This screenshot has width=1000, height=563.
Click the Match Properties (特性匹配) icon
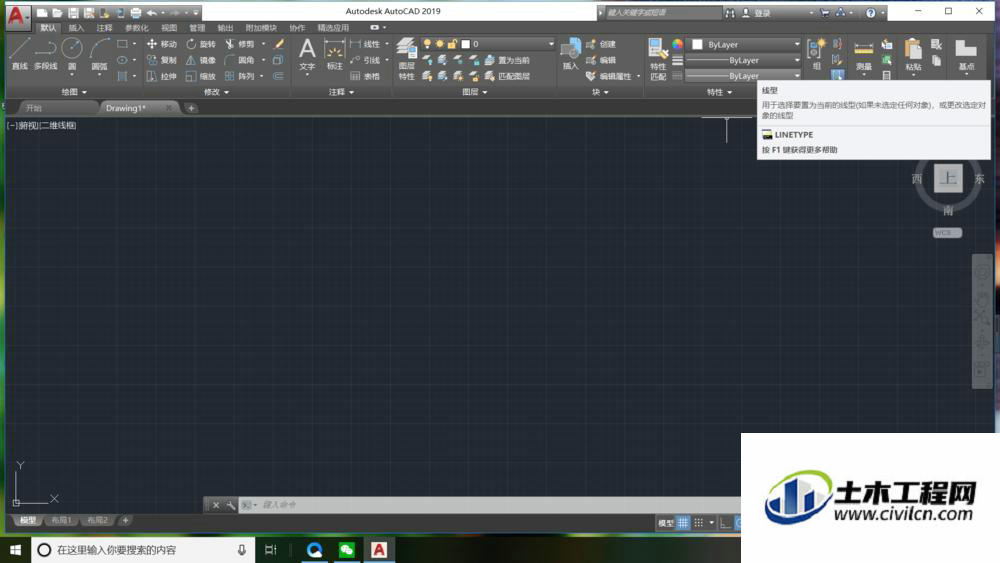(x=658, y=59)
